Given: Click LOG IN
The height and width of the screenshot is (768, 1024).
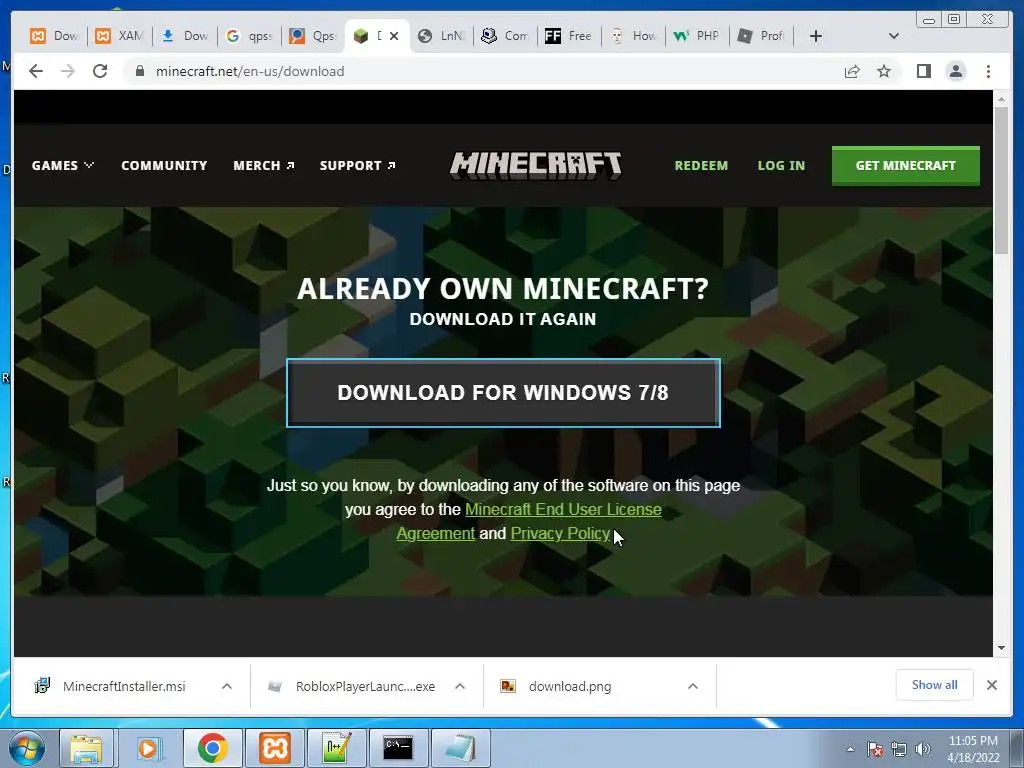Looking at the screenshot, I should 781,165.
